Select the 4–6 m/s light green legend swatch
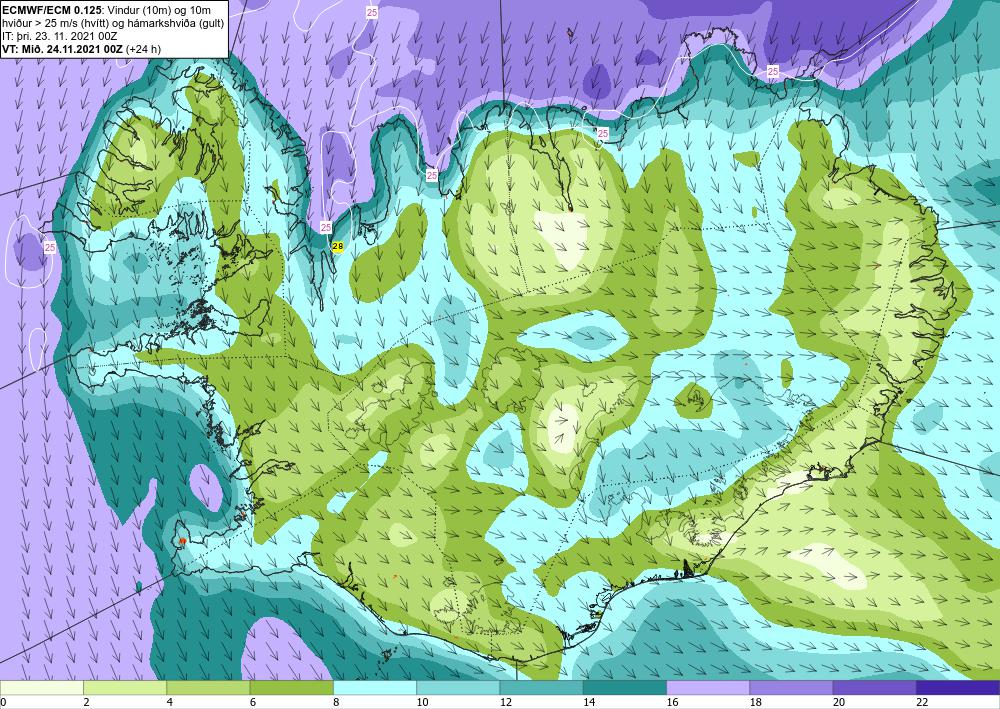 (x=208, y=688)
